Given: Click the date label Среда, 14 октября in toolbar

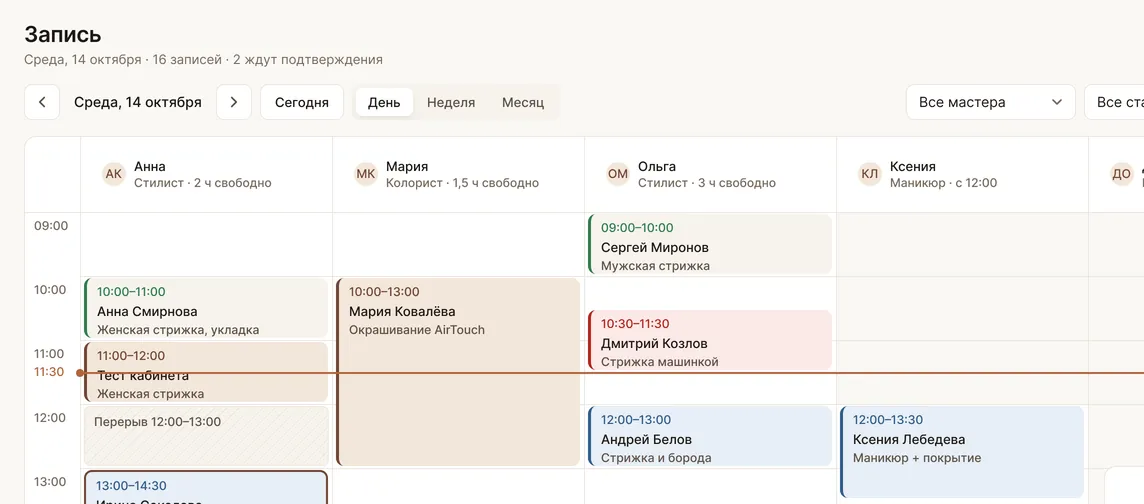Looking at the screenshot, I should coord(138,102).
